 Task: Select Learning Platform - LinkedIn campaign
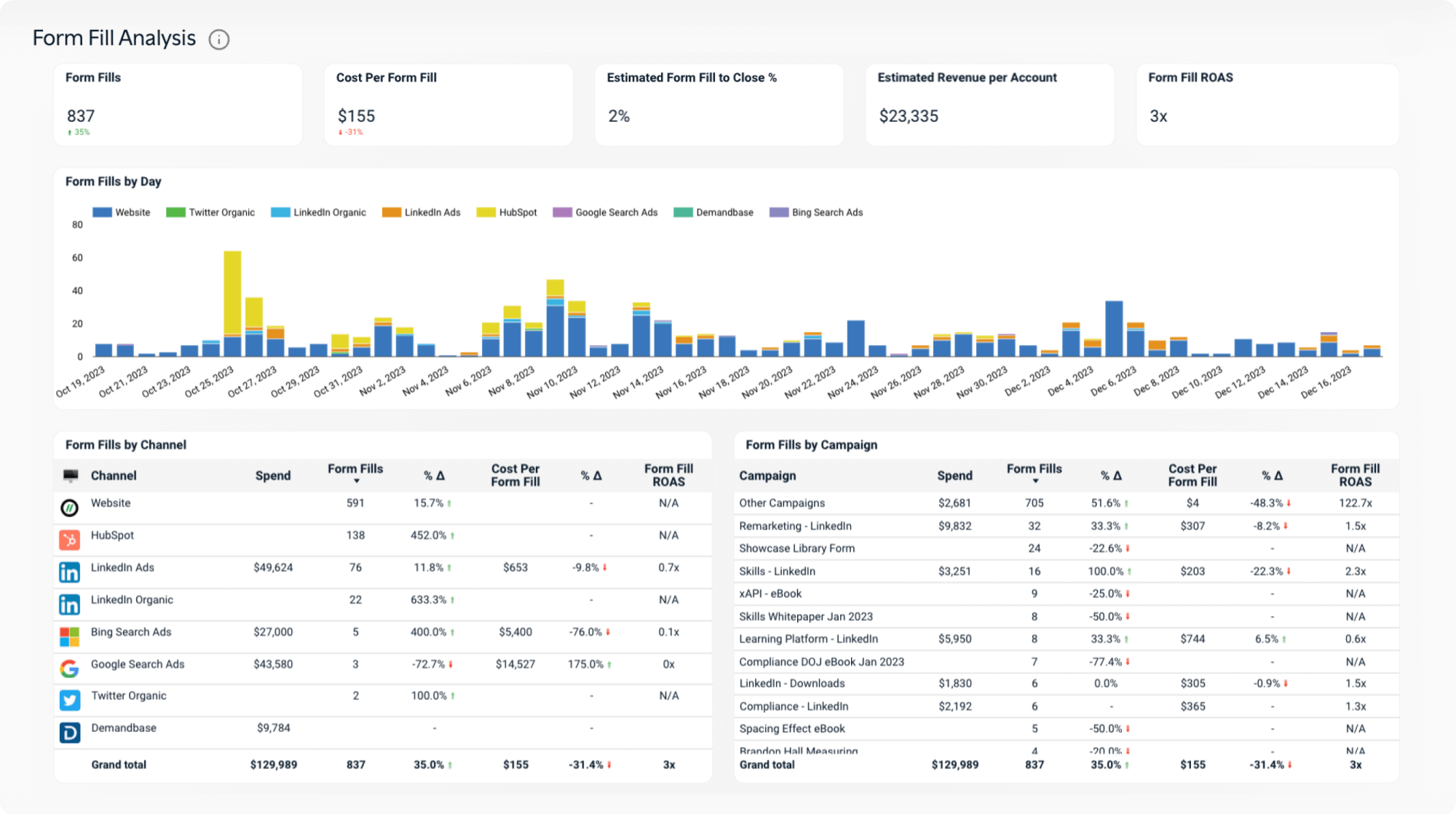click(808, 639)
